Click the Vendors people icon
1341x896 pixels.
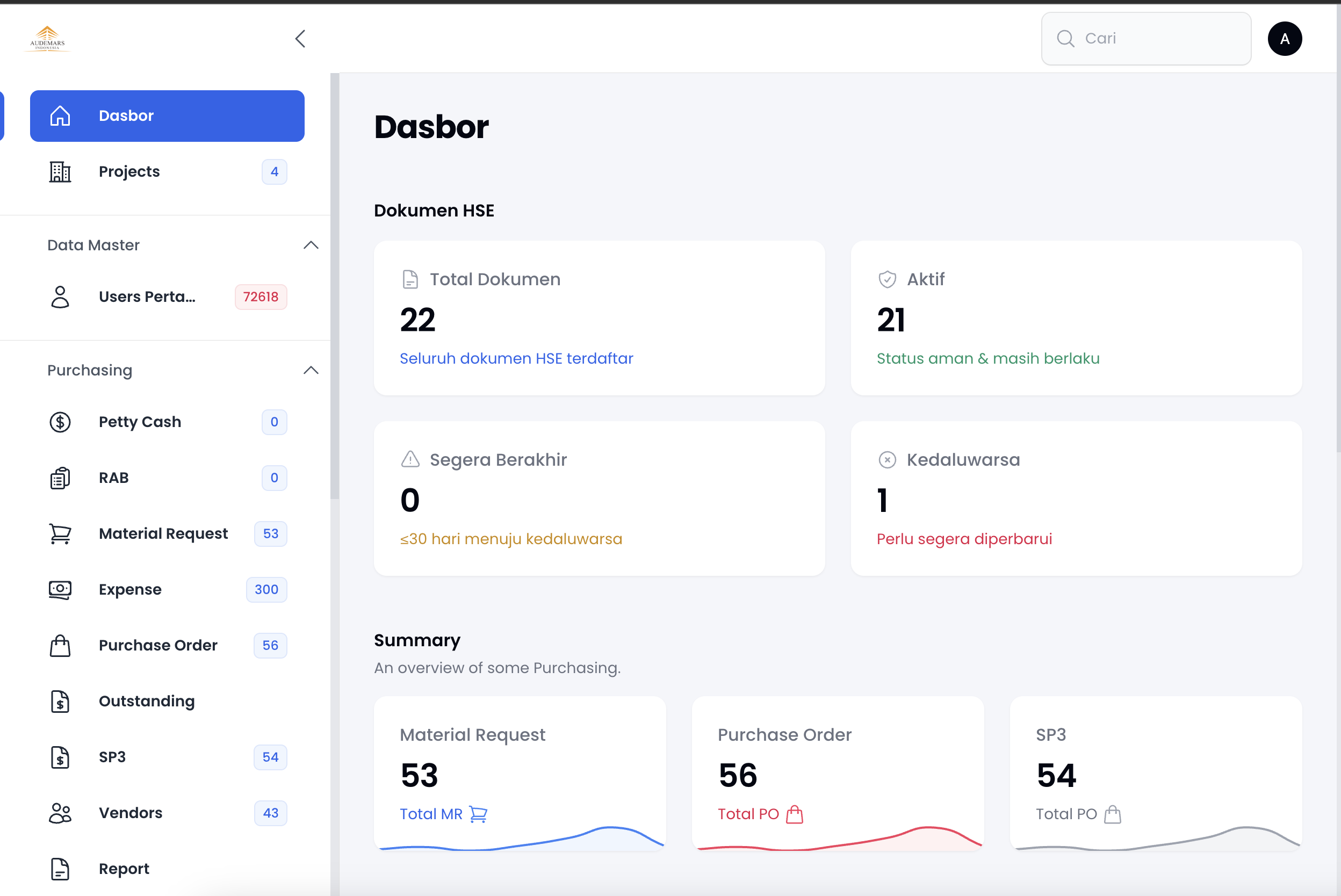(x=60, y=813)
